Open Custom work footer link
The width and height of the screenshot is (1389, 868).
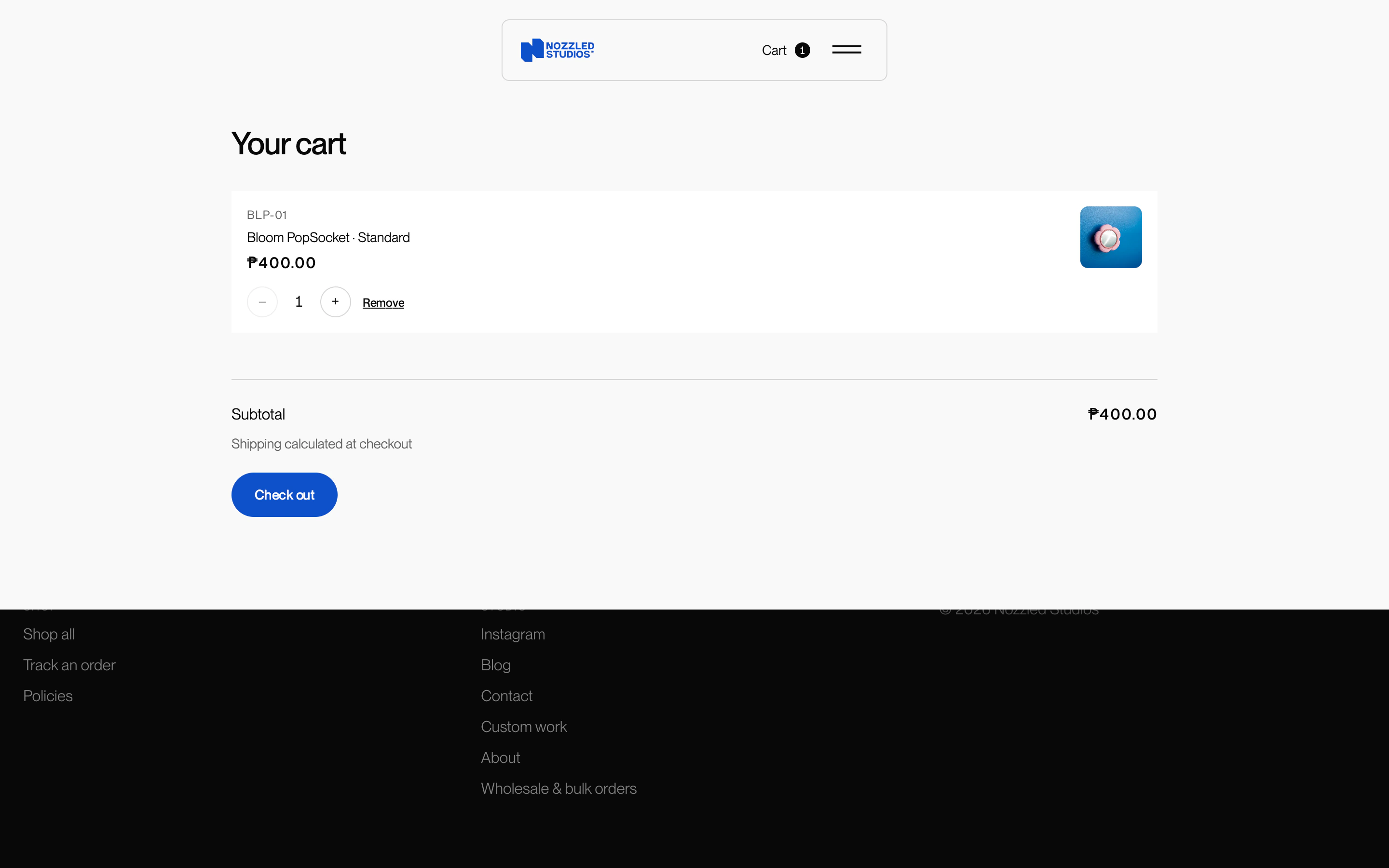pyautogui.click(x=523, y=727)
